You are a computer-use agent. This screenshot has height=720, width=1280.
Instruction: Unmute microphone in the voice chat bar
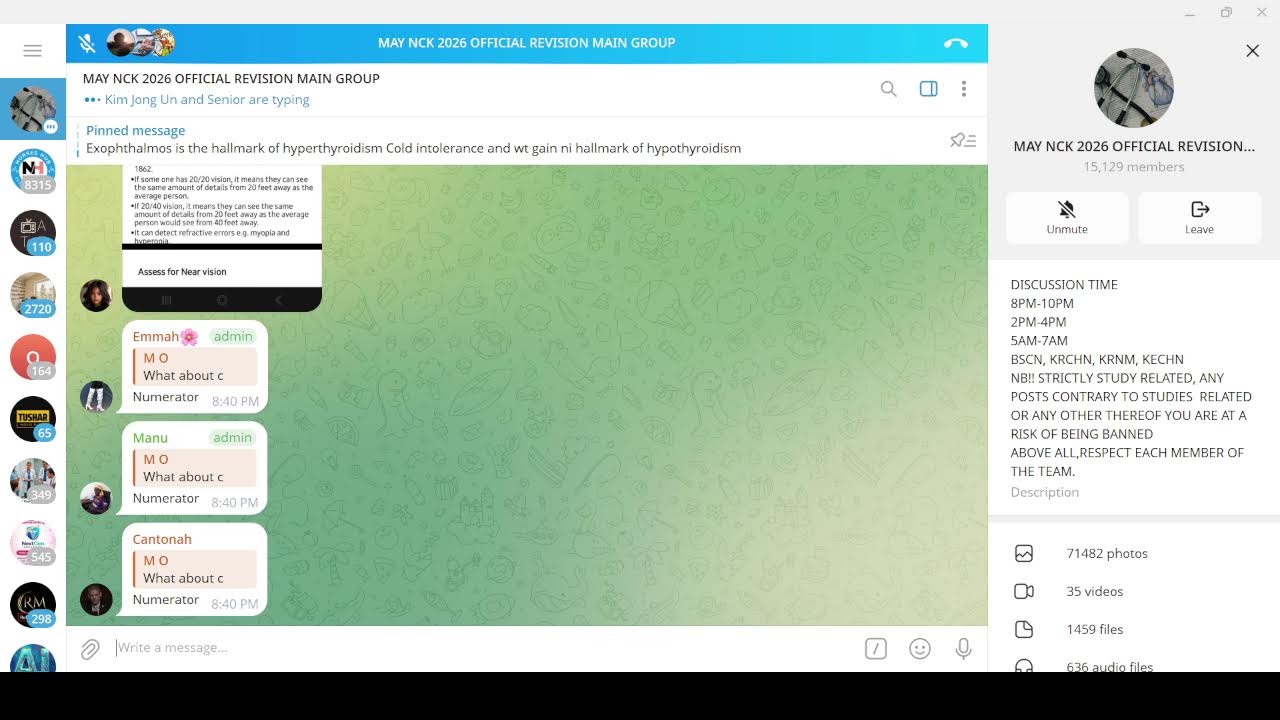(87, 43)
